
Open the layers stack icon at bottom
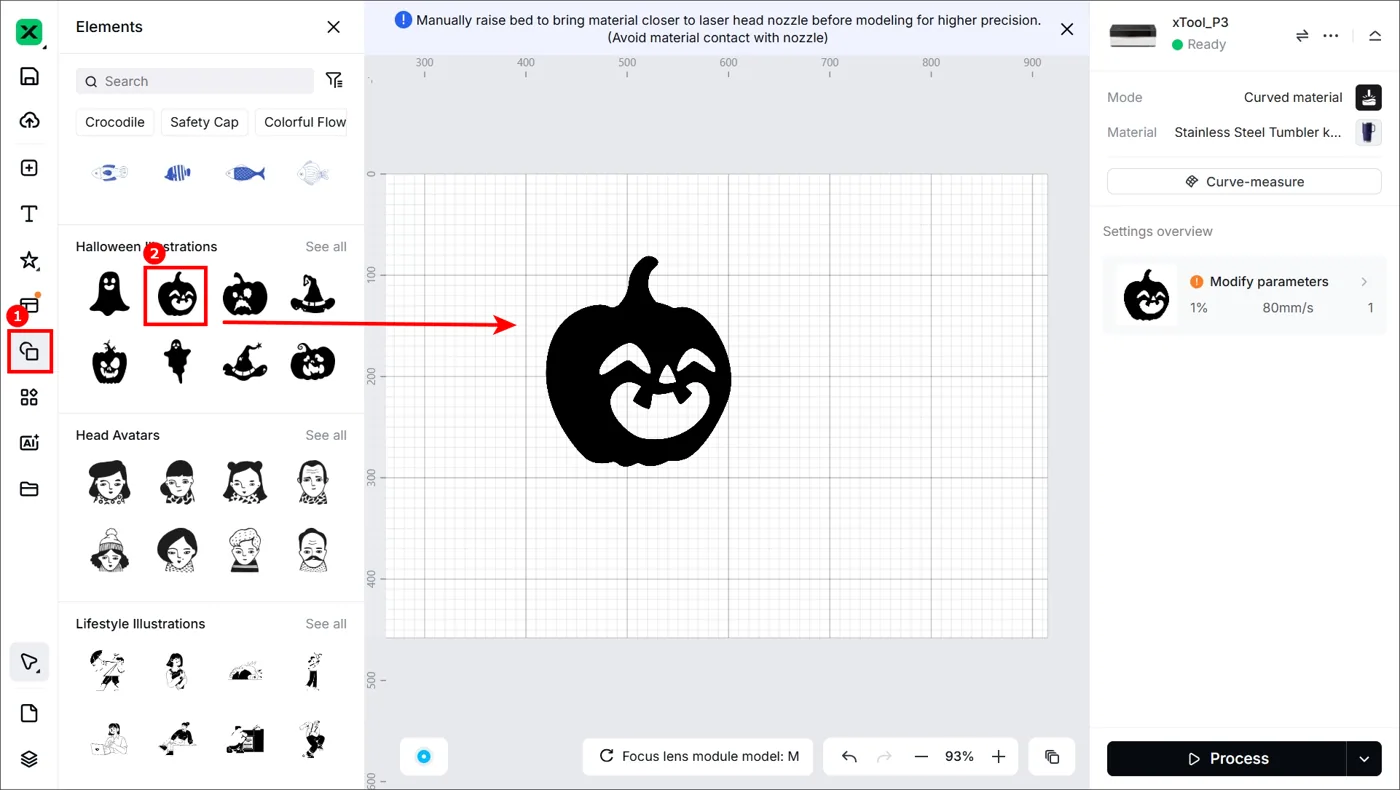[29, 759]
